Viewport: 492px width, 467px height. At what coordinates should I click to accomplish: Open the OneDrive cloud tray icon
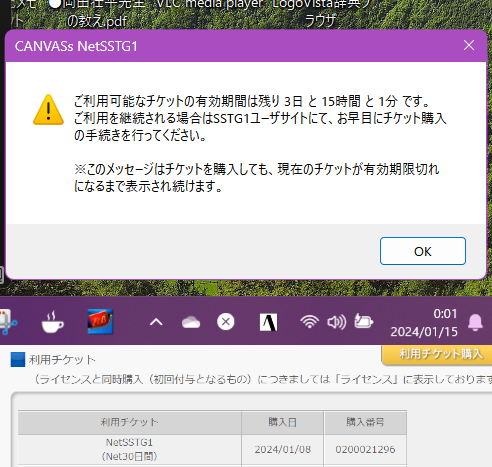[x=191, y=322]
